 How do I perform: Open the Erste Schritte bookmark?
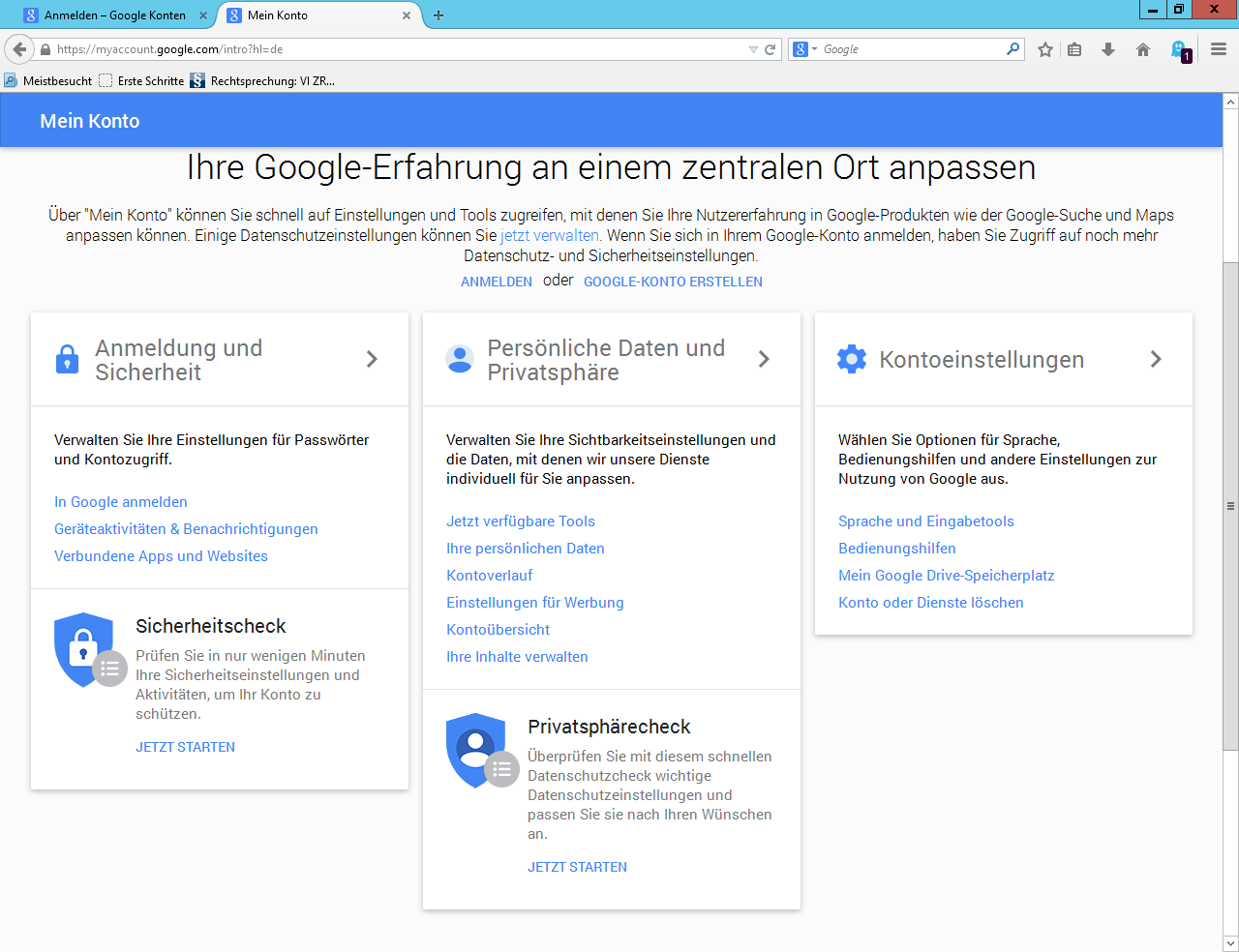(141, 81)
